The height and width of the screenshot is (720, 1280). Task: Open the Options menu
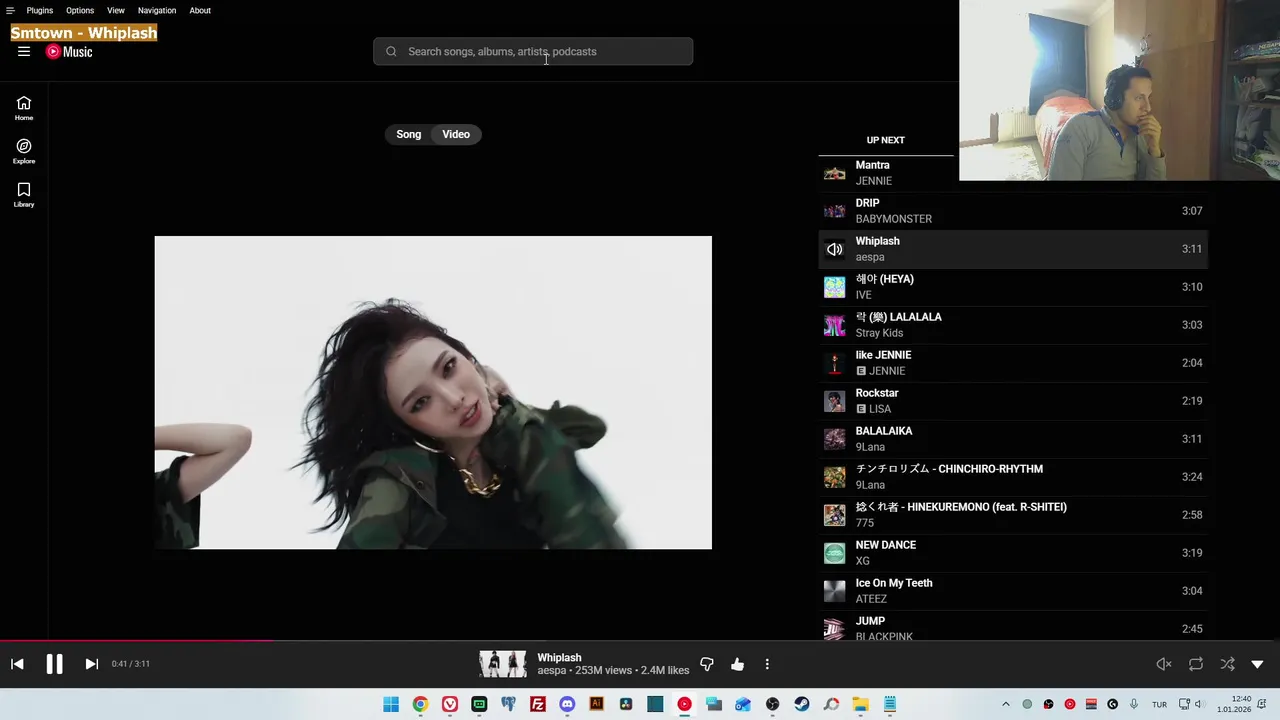[80, 10]
